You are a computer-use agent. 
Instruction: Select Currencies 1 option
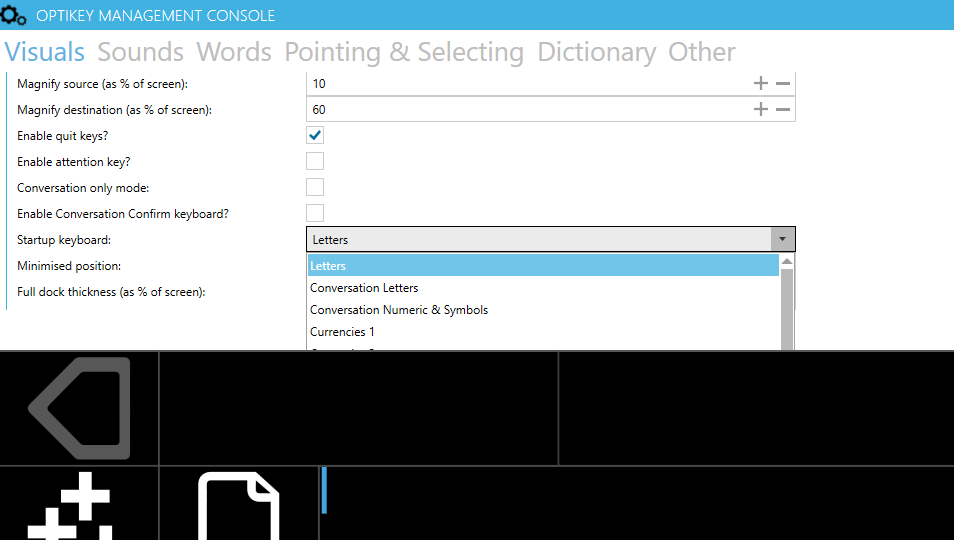[x=543, y=331]
